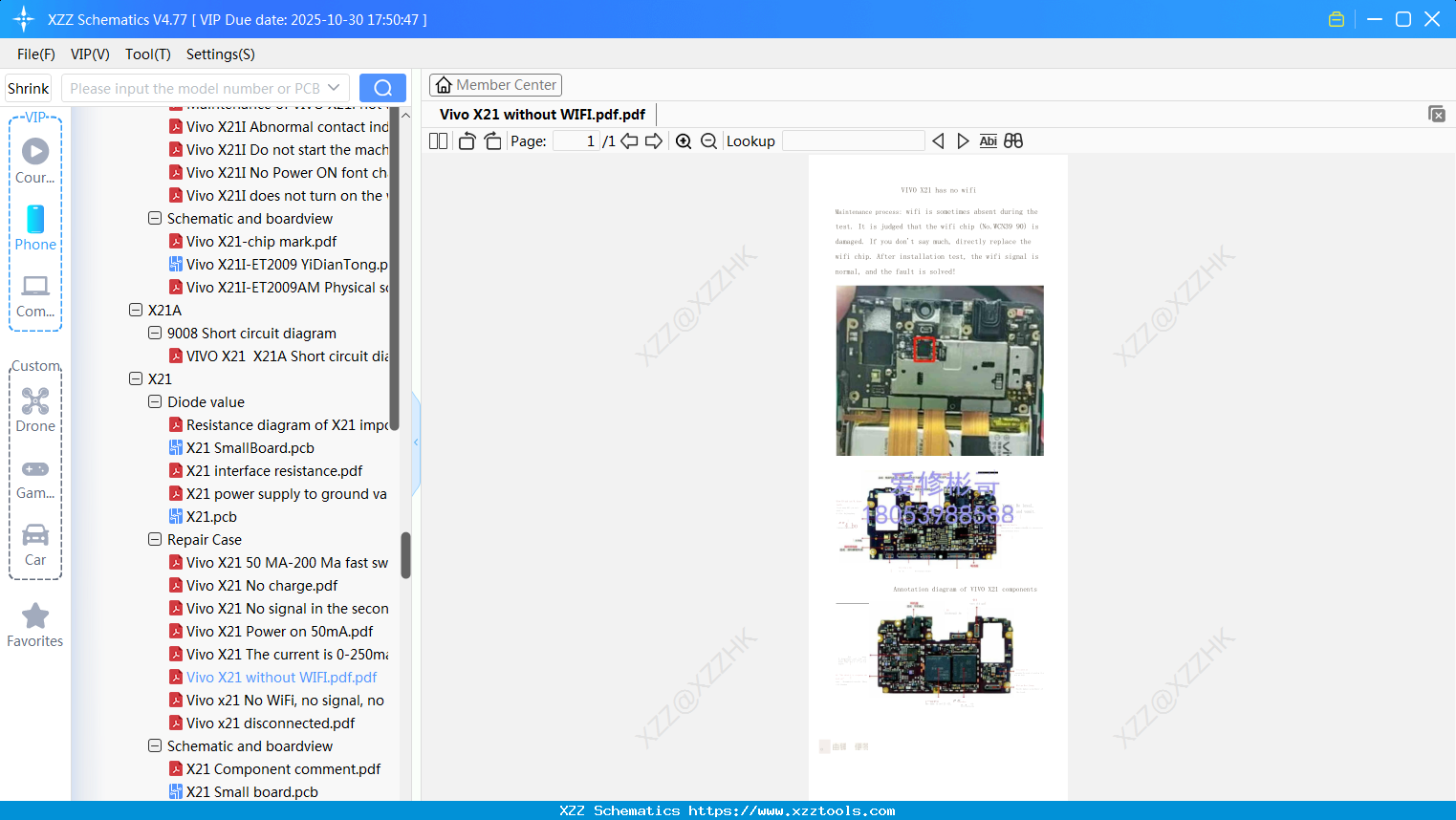Rotate the page clockwise
This screenshot has height=820, width=1456.
[x=493, y=141]
